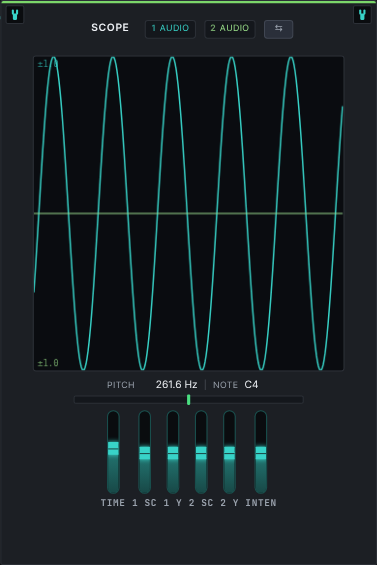
Task: Toggle the 2 AUDIO channel button
Action: (230, 29)
